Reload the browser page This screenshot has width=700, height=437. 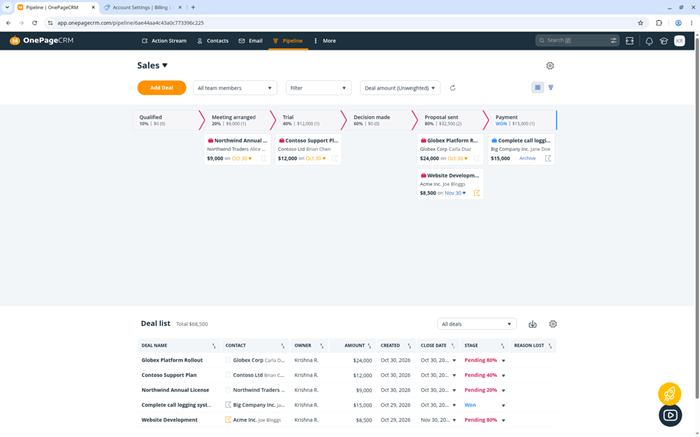point(34,23)
